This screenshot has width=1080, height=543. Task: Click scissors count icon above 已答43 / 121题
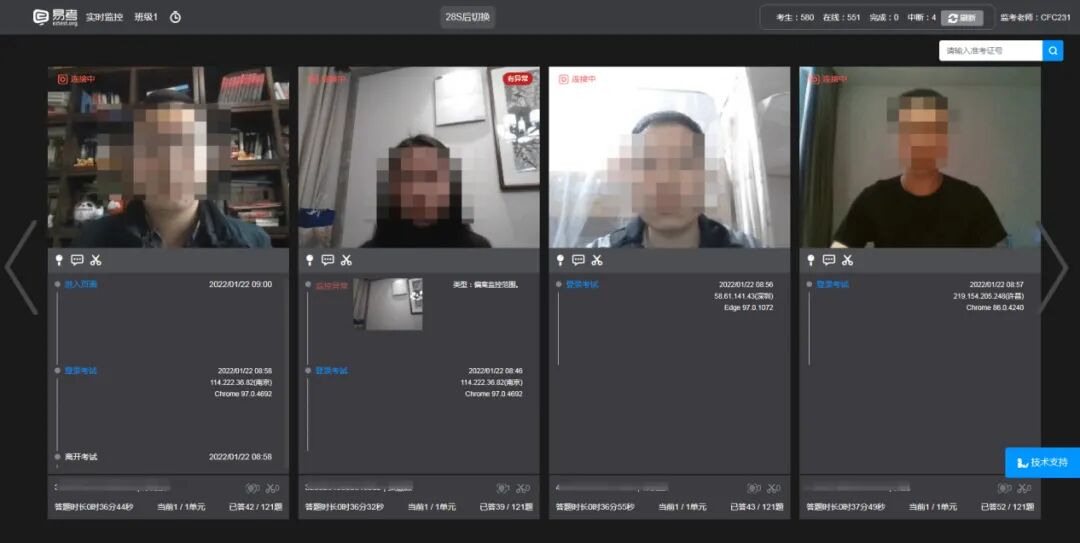point(774,488)
